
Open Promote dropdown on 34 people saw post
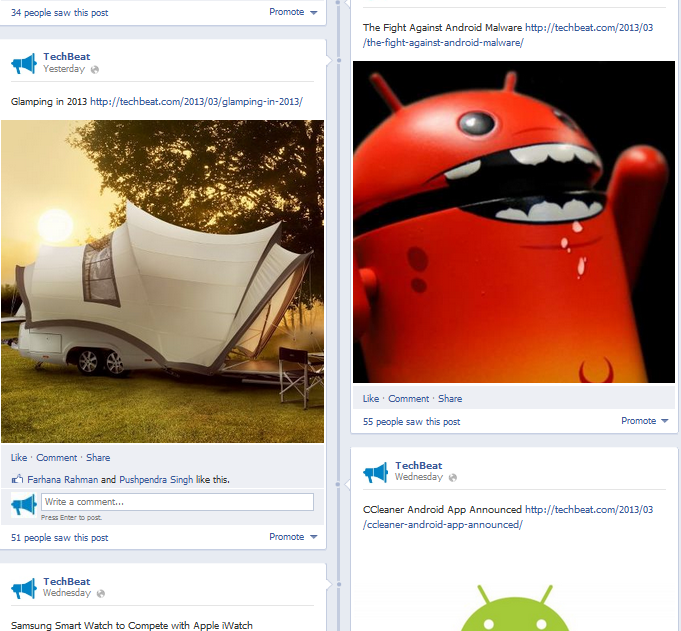coord(293,12)
